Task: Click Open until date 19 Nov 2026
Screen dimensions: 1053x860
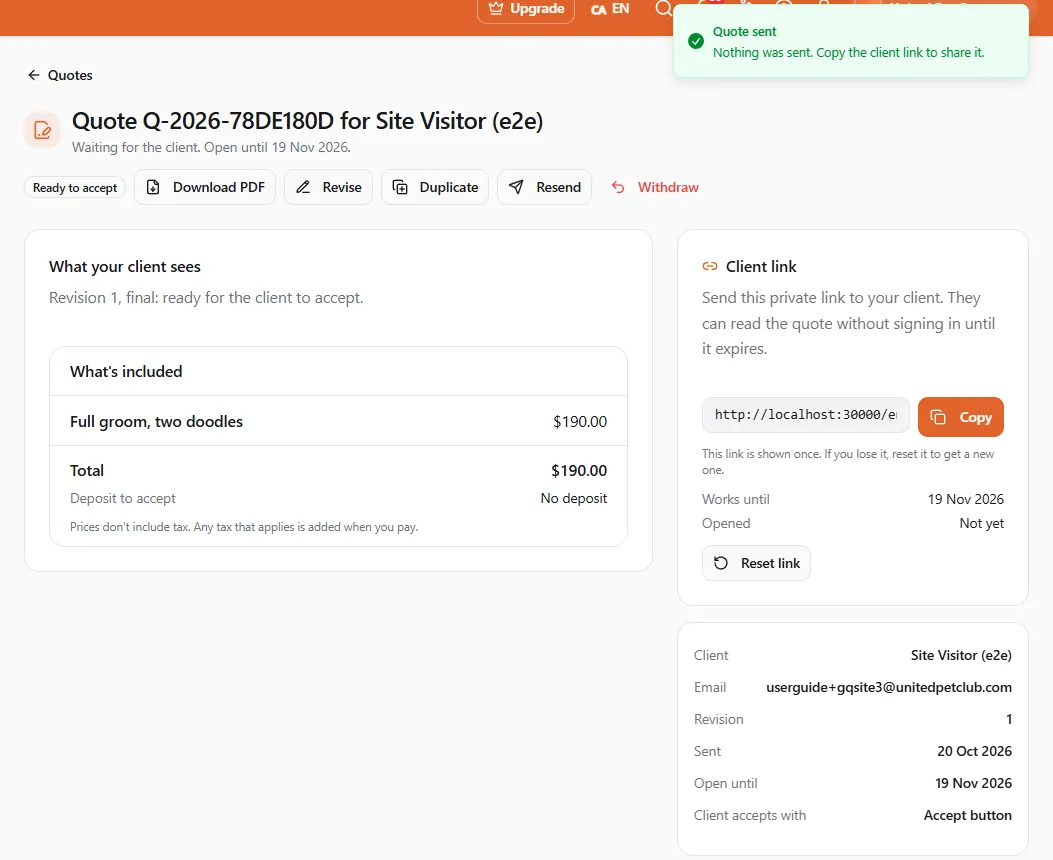Action: coord(973,783)
